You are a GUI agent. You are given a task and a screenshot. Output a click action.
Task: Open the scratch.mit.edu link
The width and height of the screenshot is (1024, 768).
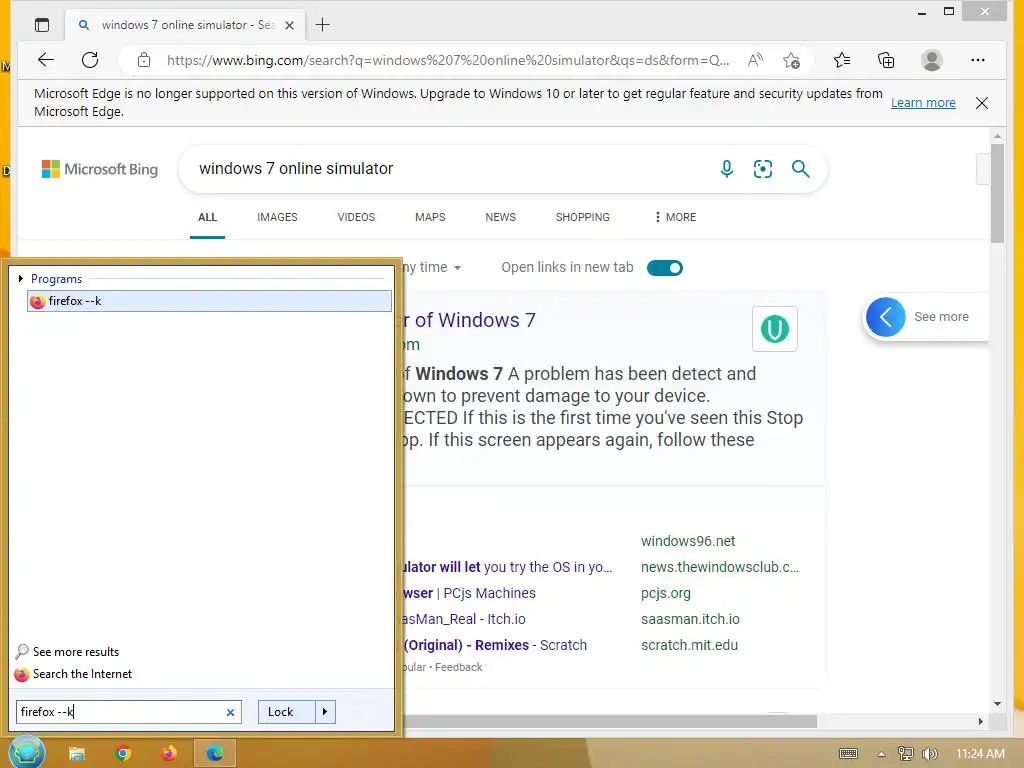689,645
